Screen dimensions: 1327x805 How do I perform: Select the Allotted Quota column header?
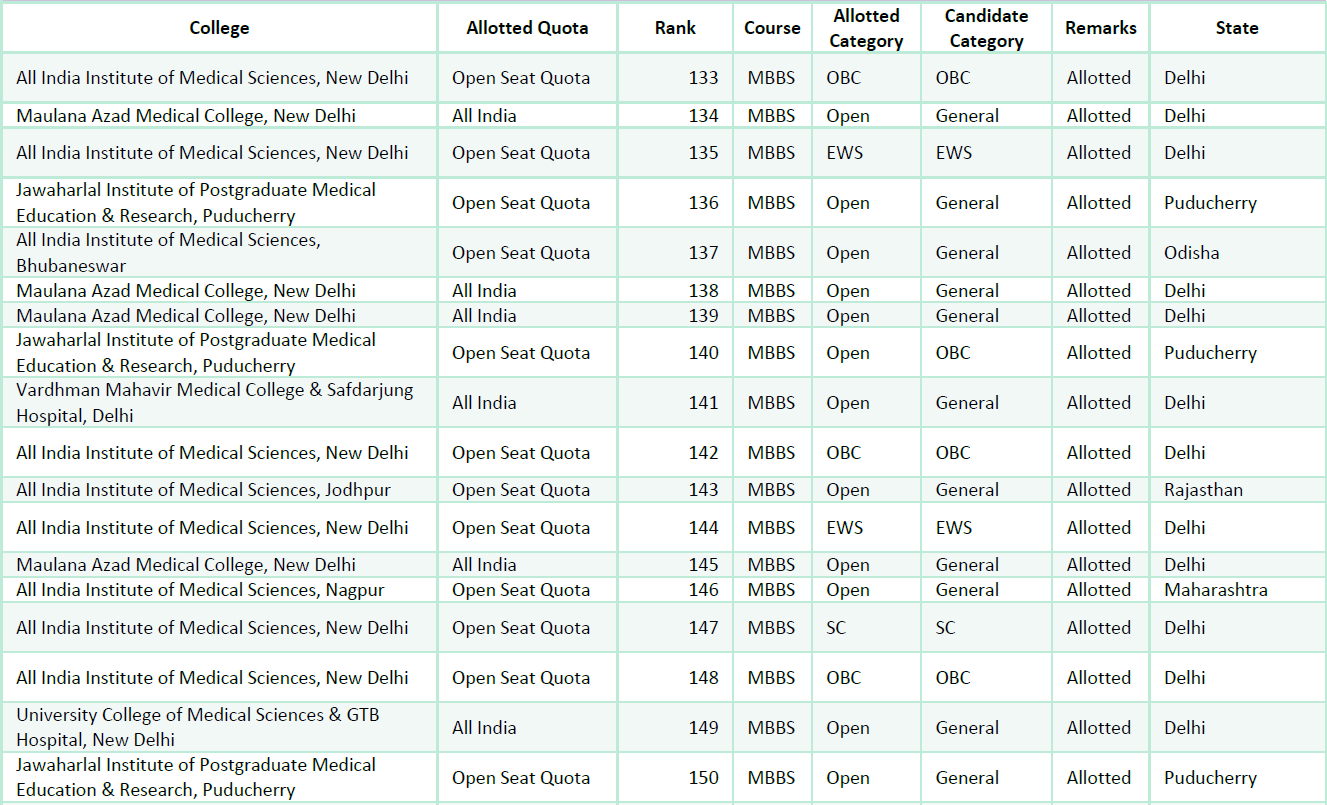527,28
